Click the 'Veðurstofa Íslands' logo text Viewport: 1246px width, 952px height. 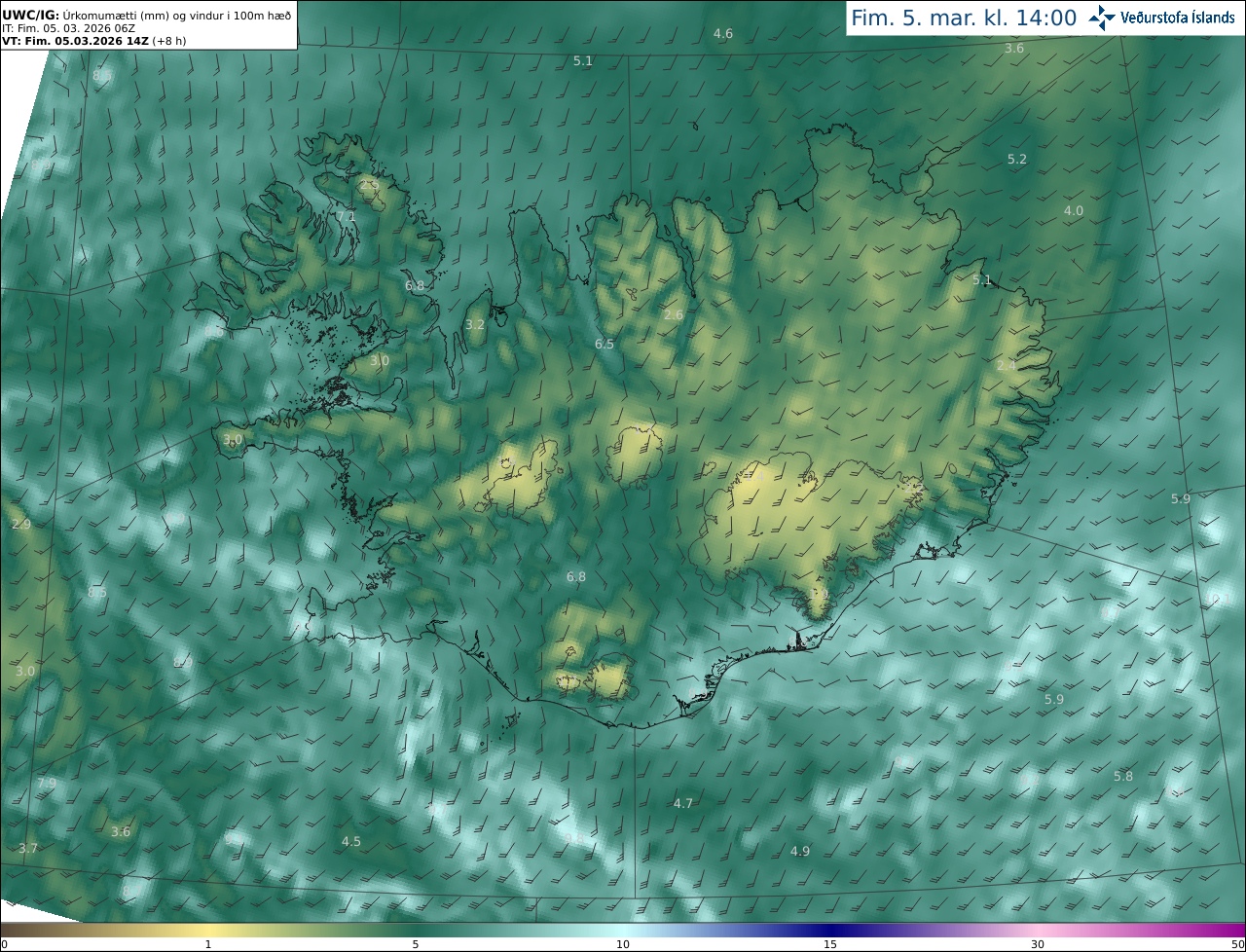[x=1177, y=18]
